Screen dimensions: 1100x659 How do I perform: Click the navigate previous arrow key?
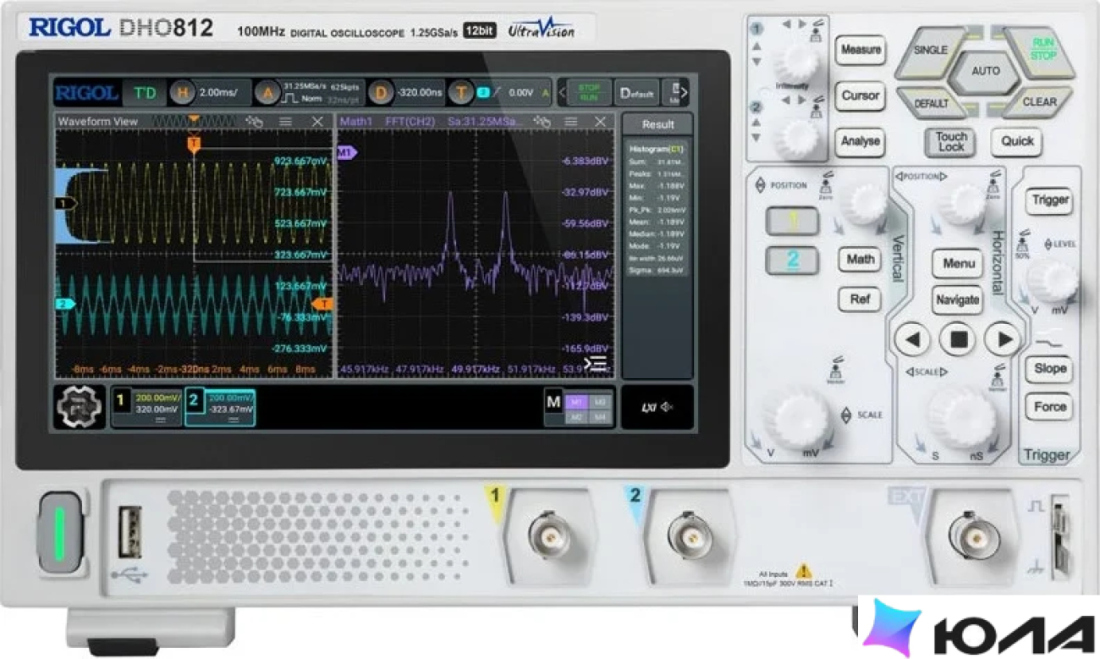[x=913, y=340]
